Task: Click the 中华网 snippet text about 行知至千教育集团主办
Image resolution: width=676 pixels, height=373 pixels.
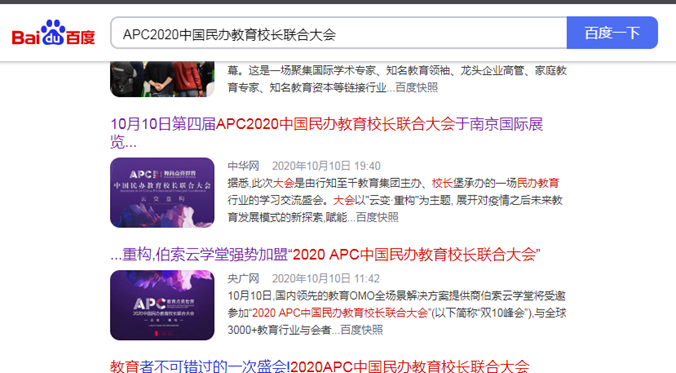Action: tap(395, 200)
